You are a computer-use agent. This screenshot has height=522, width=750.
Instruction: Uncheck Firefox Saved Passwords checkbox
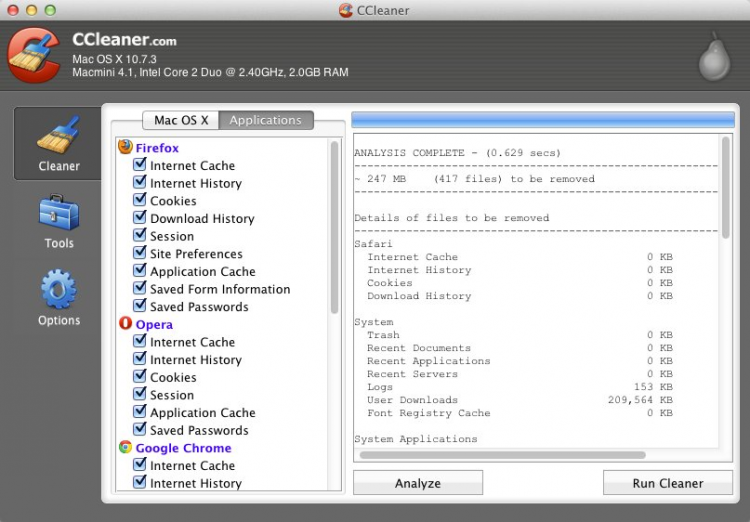(x=140, y=306)
